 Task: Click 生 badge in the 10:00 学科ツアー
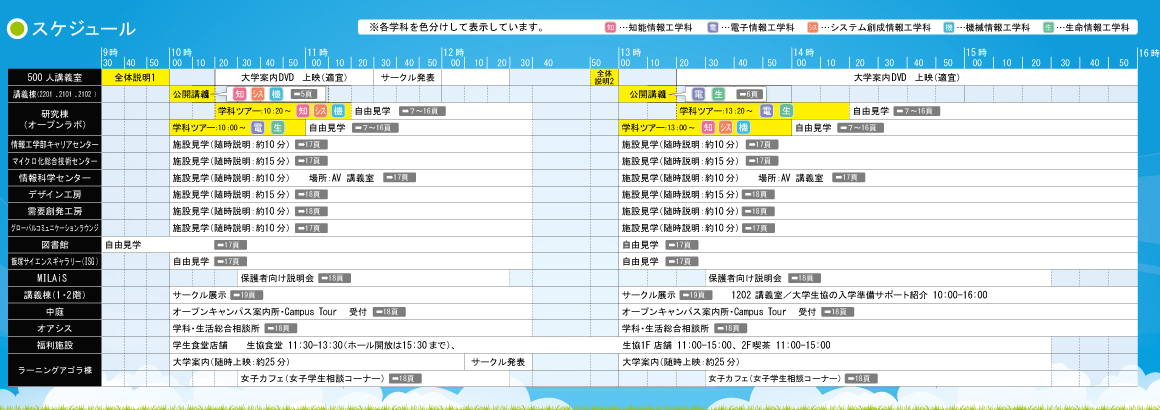pyautogui.click(x=278, y=127)
